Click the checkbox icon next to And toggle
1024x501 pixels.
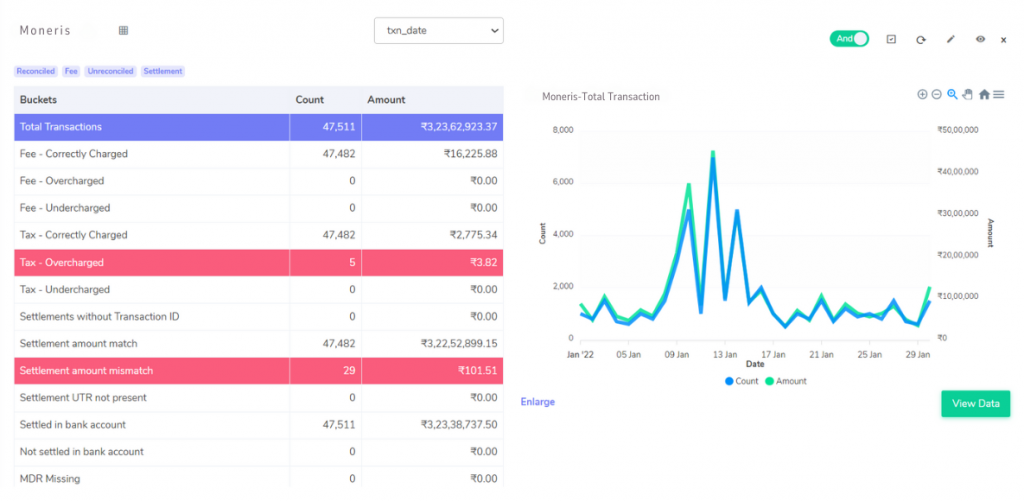(x=891, y=39)
